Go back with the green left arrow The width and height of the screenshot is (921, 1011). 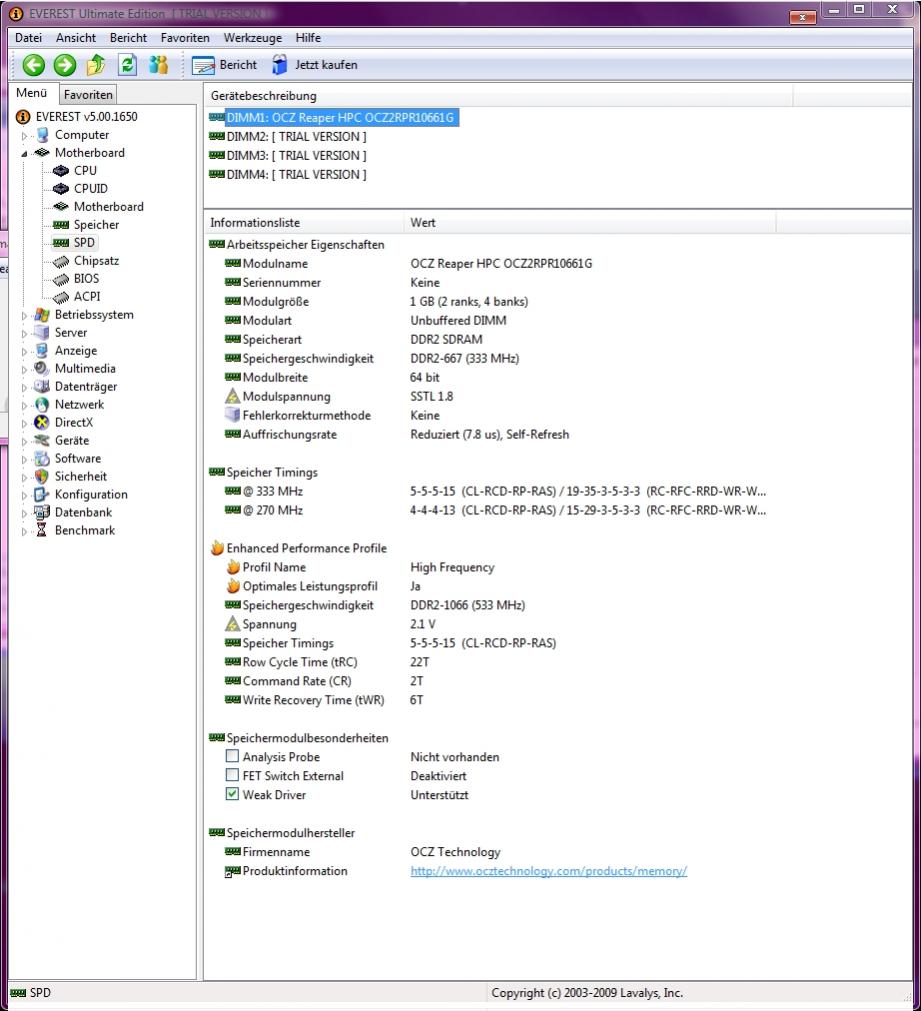(x=34, y=65)
